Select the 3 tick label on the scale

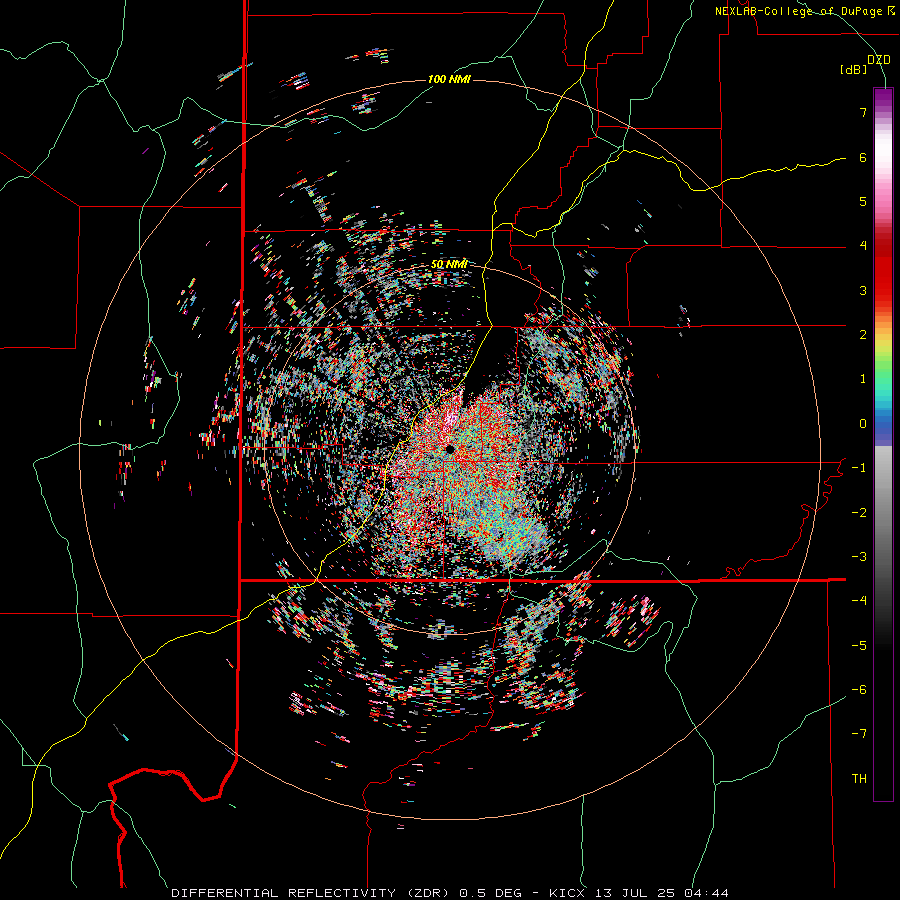click(863, 290)
